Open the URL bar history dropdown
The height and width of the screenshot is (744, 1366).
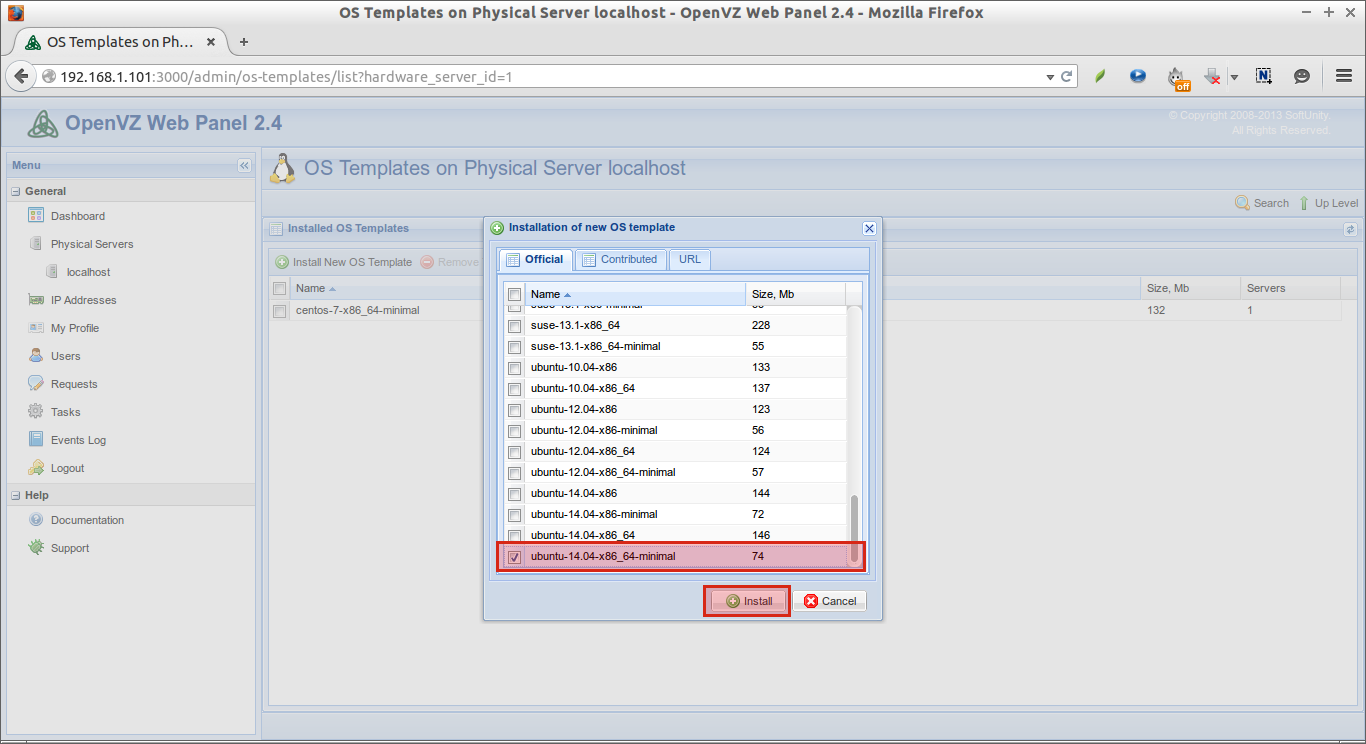[x=1050, y=76]
